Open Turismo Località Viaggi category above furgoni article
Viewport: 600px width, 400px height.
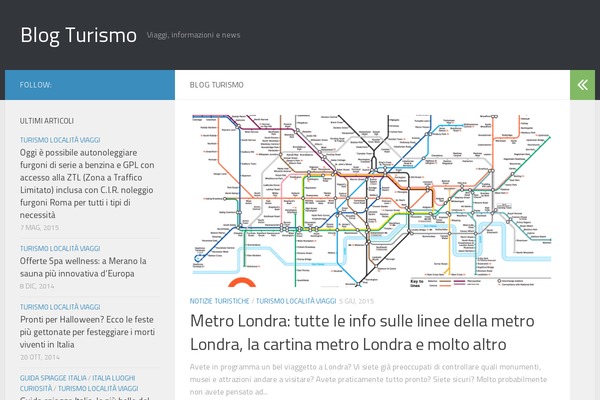point(60,140)
